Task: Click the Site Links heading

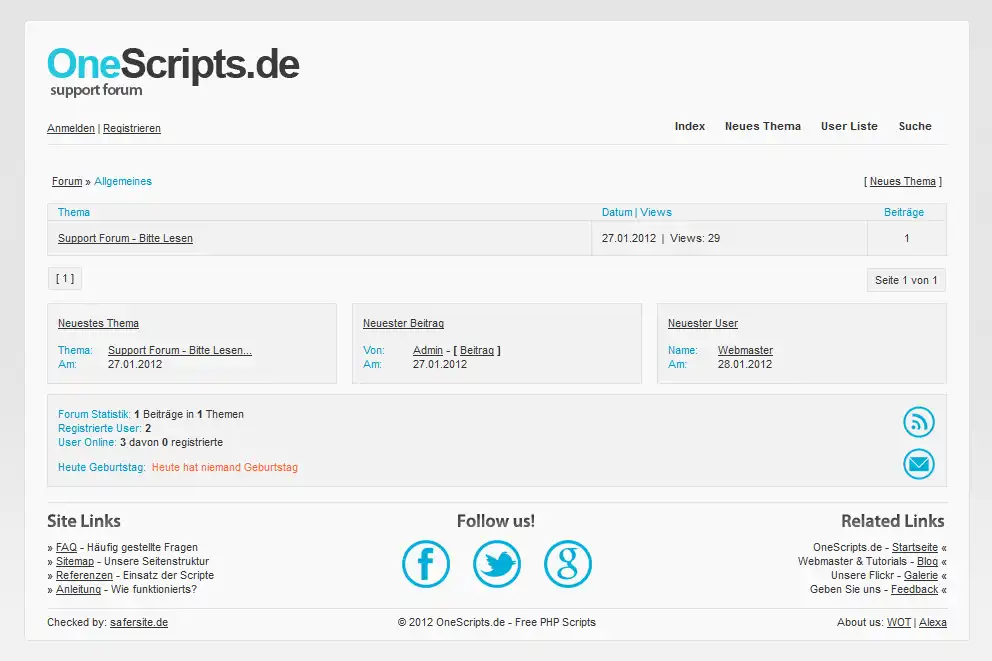Action: pos(84,521)
